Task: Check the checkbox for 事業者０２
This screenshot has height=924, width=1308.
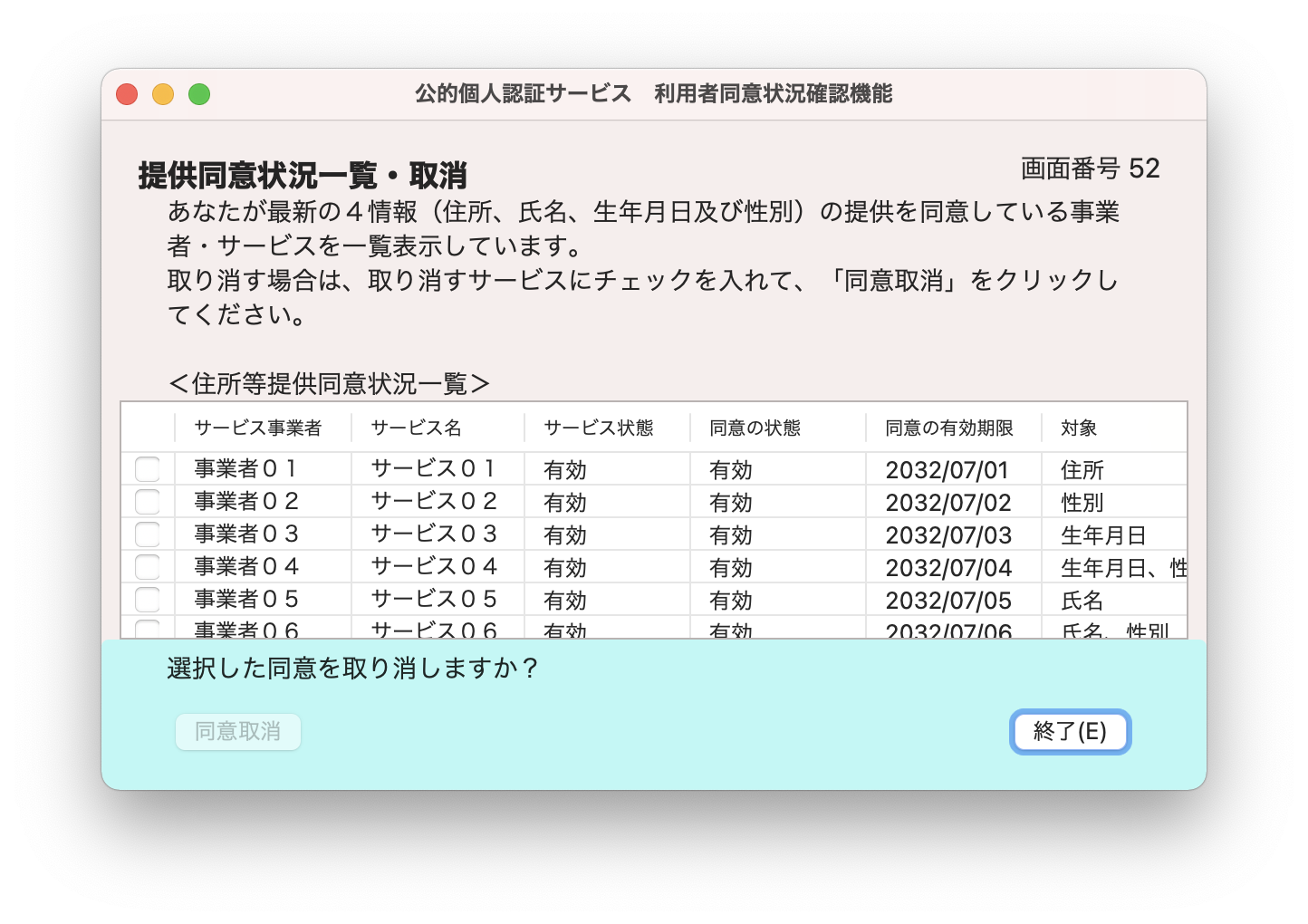Action: pos(147,502)
